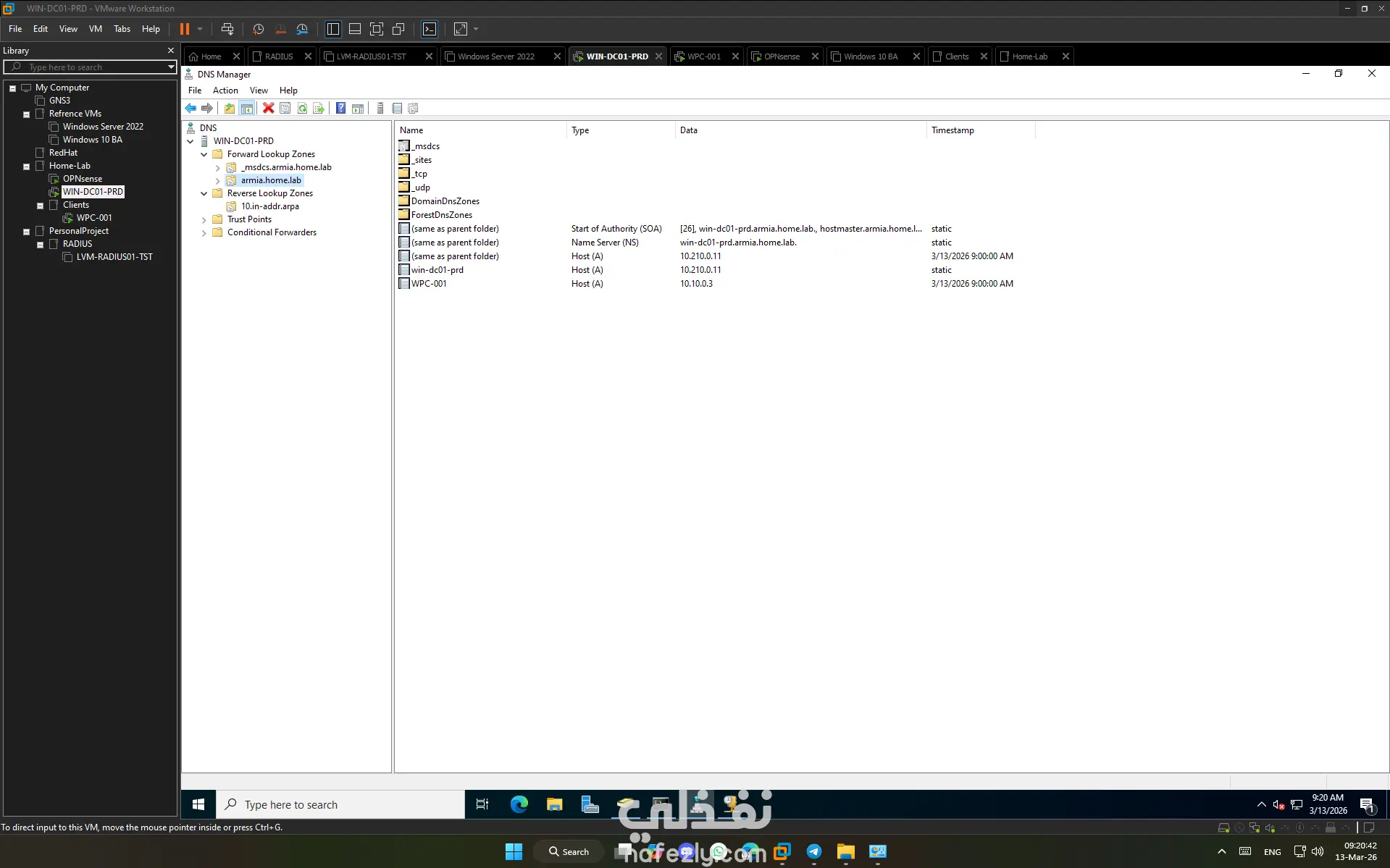
Task: Open Microsoft Edge in guest taskbar
Action: pos(519,804)
